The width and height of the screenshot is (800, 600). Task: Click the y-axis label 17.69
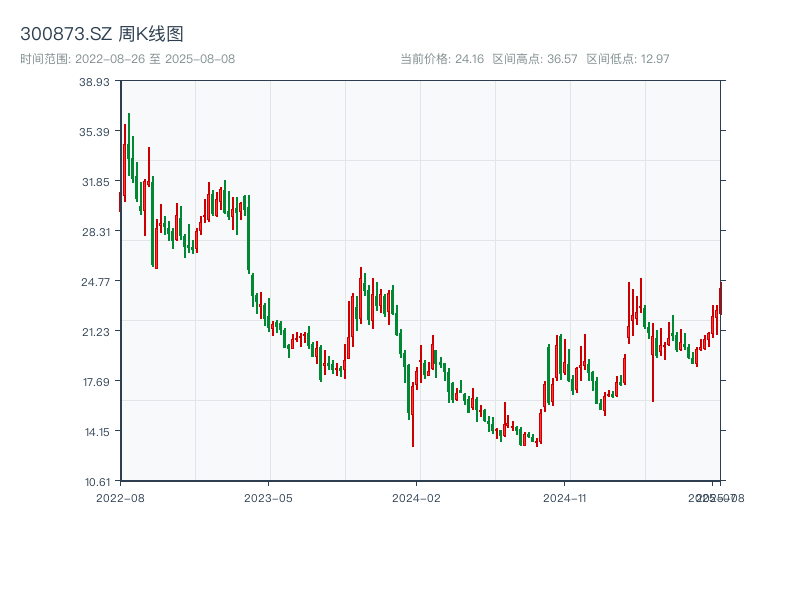pos(96,382)
